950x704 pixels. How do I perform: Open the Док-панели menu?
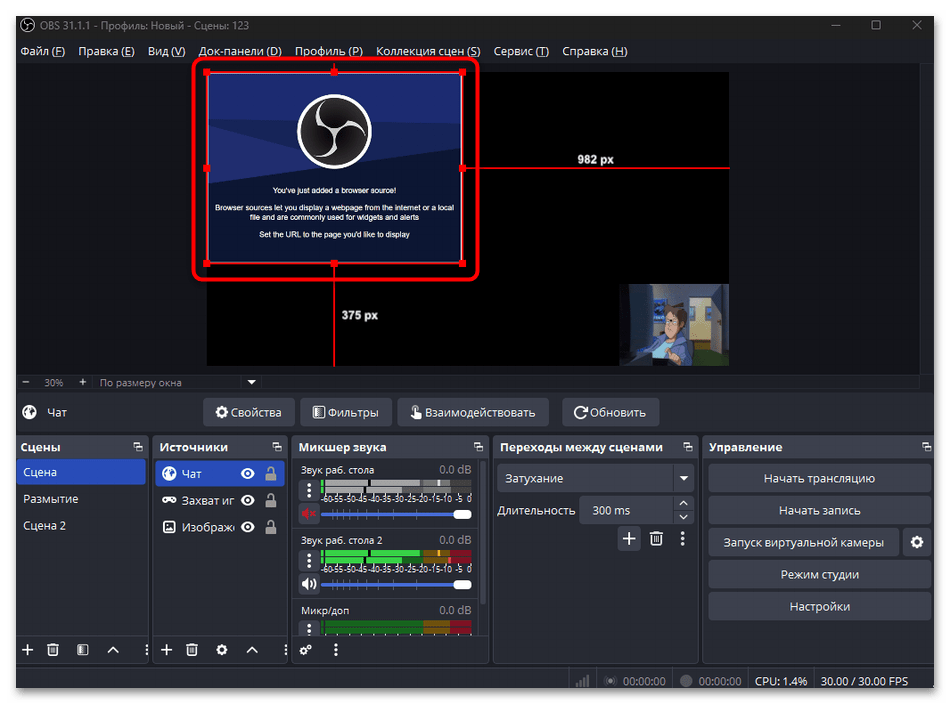240,51
